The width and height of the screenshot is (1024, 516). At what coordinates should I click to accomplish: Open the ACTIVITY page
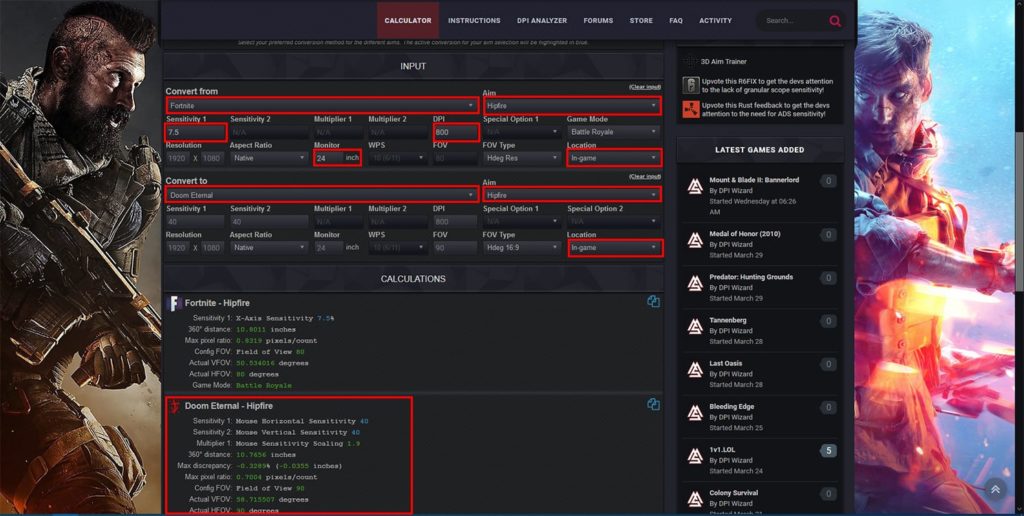pos(716,20)
